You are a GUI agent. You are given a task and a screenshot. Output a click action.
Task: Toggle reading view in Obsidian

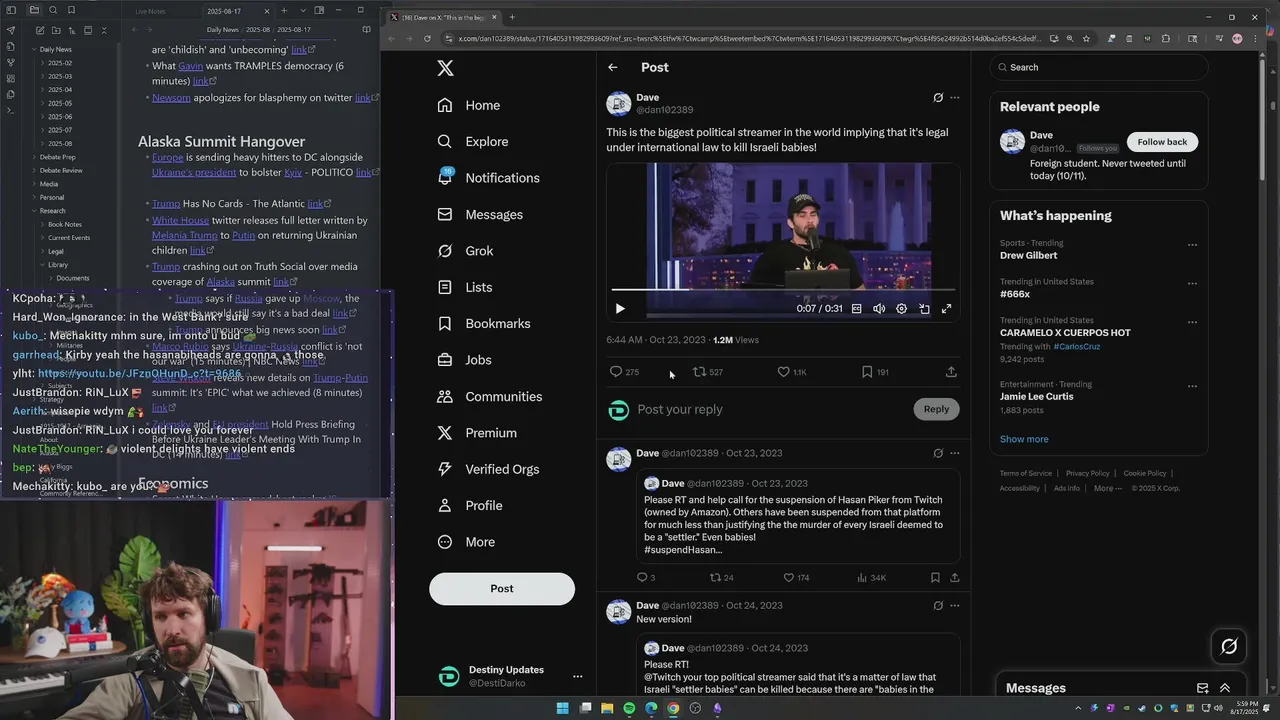(x=367, y=30)
